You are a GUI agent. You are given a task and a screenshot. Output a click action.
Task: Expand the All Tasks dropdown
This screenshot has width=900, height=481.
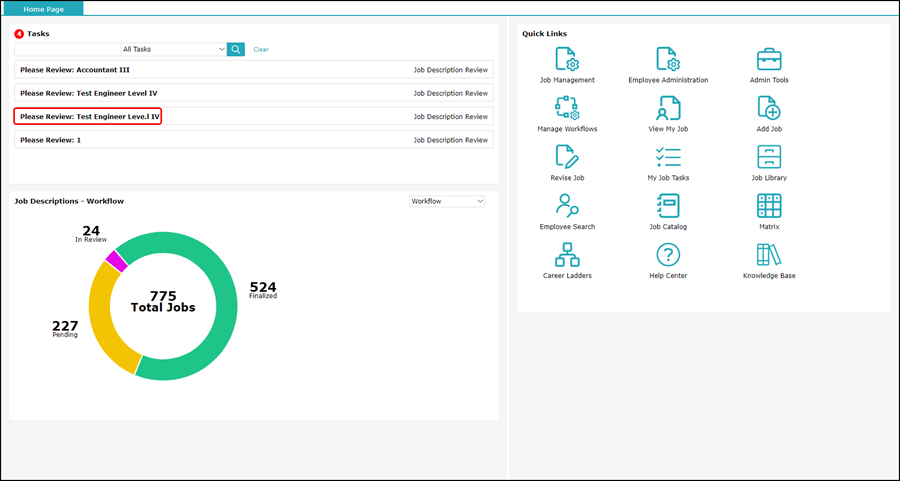point(173,49)
